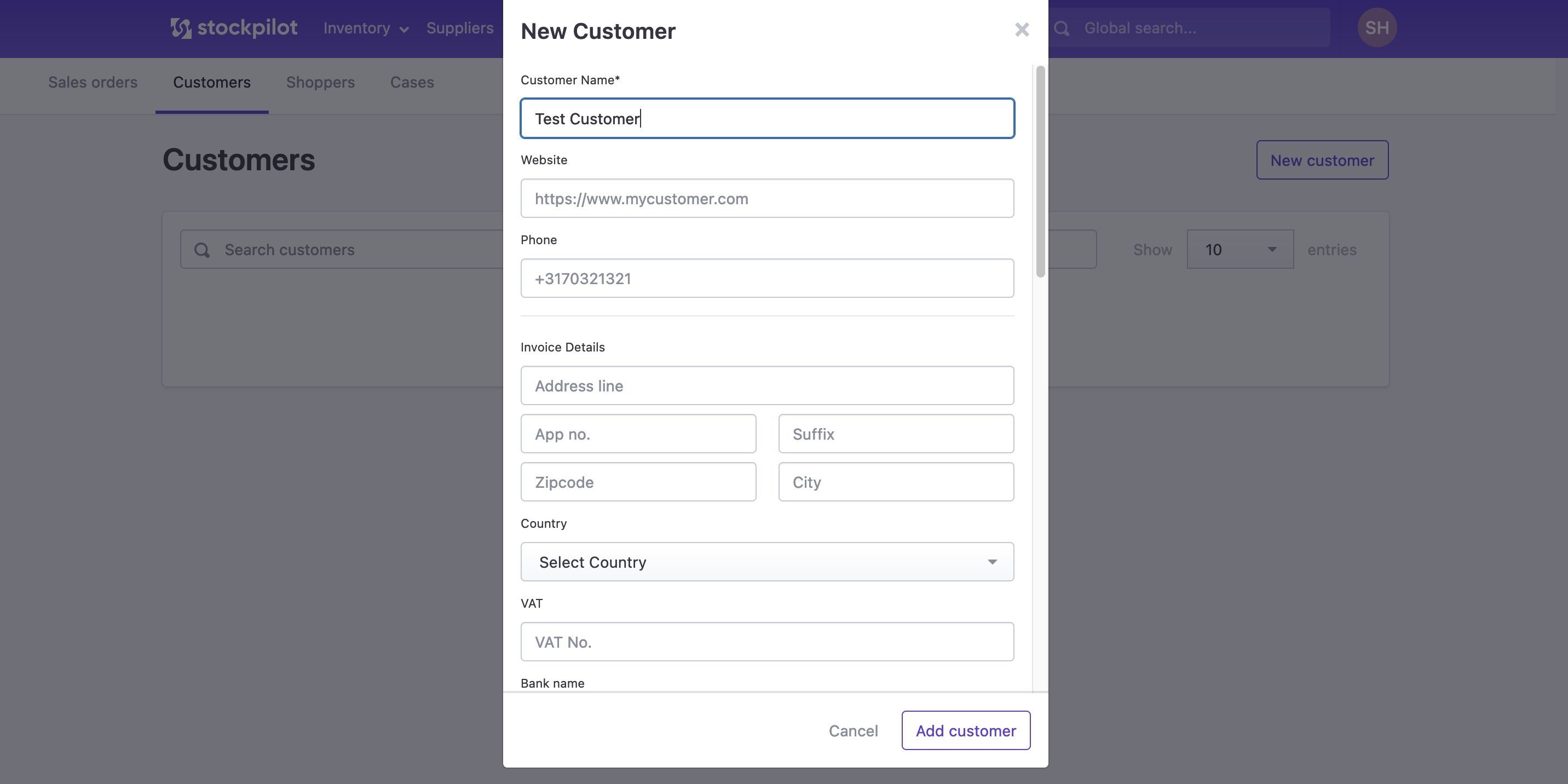This screenshot has width=1568, height=784.
Task: Click the Phone label
Action: tap(539, 240)
